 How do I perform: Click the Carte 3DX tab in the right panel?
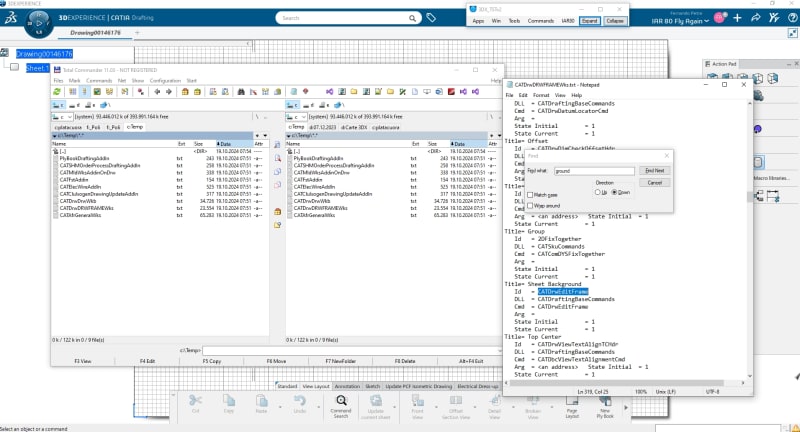coord(355,127)
